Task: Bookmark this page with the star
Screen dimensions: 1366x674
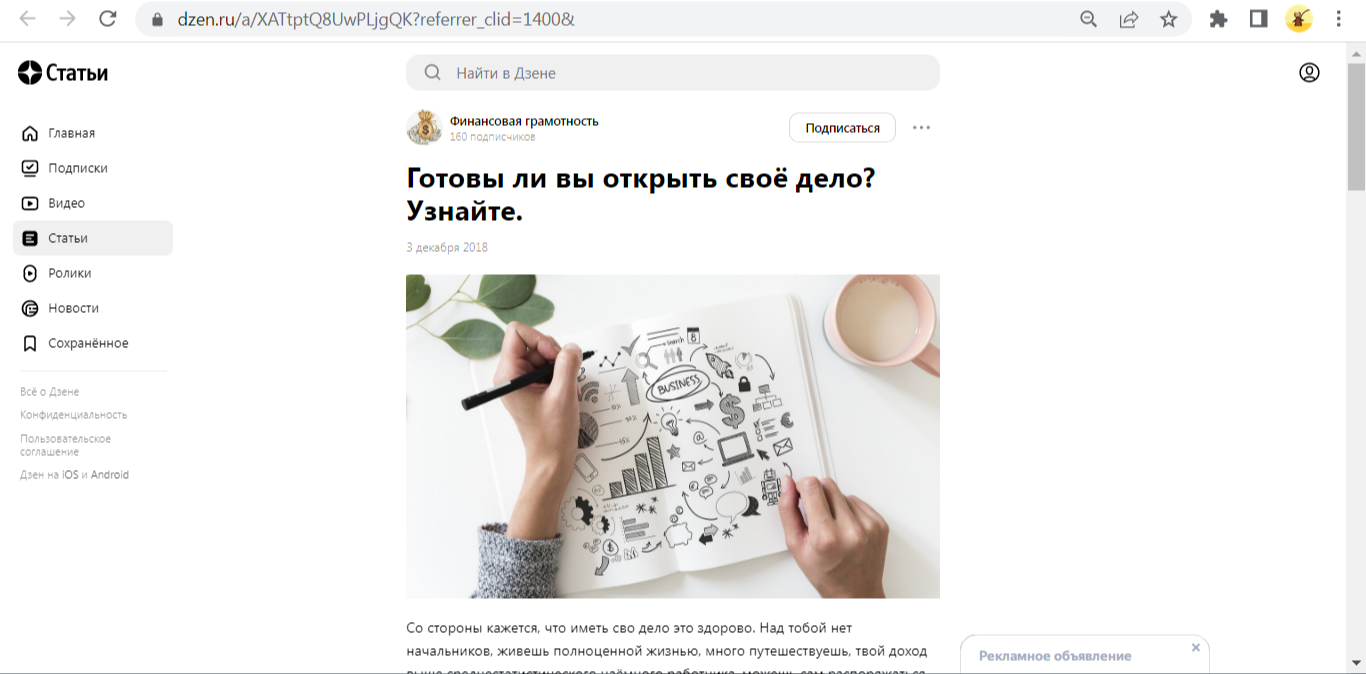Action: tap(1168, 19)
